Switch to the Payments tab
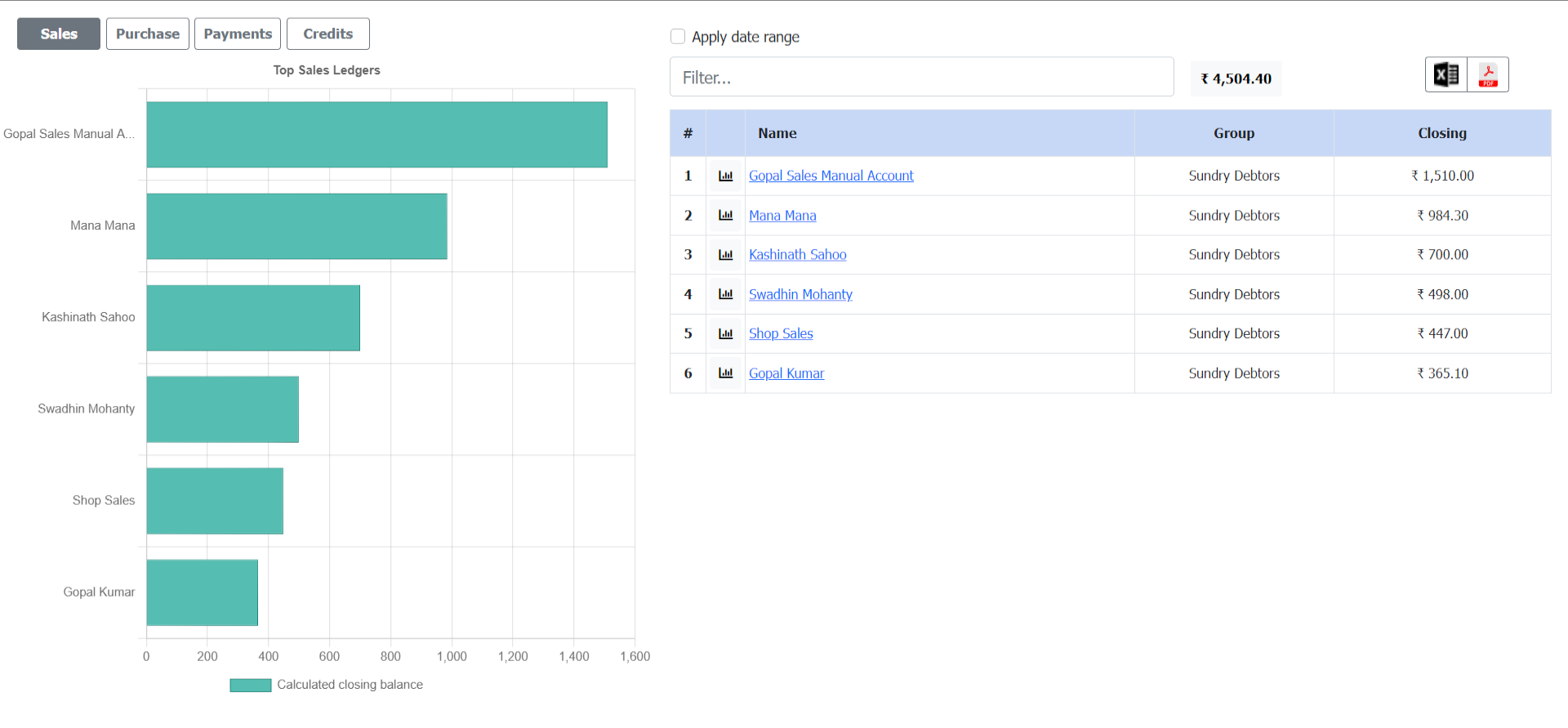Screen dimensions: 1568x728 pyautogui.click(x=238, y=34)
